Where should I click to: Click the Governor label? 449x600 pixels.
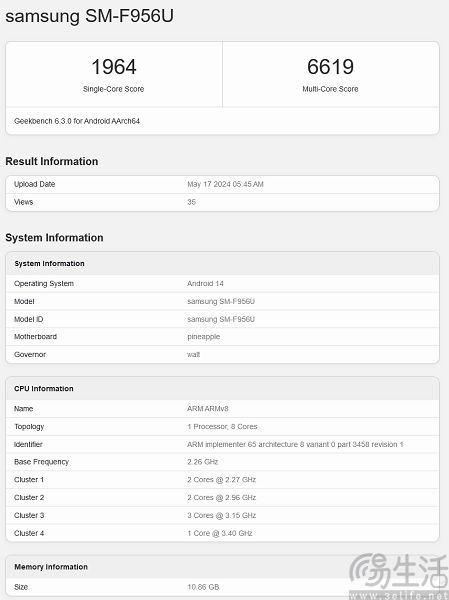(30, 355)
